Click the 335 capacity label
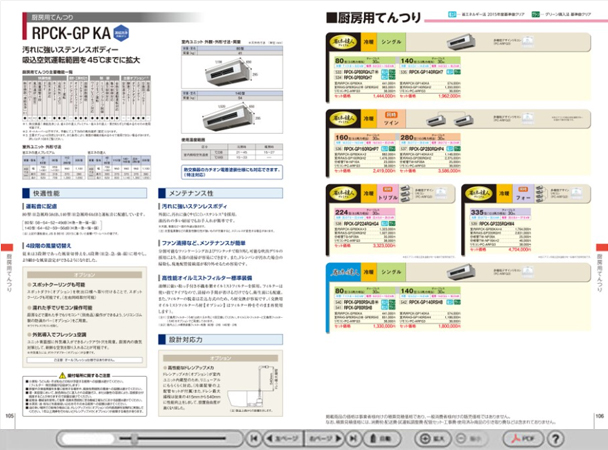This screenshot has height=450, width=608. tap(477, 212)
